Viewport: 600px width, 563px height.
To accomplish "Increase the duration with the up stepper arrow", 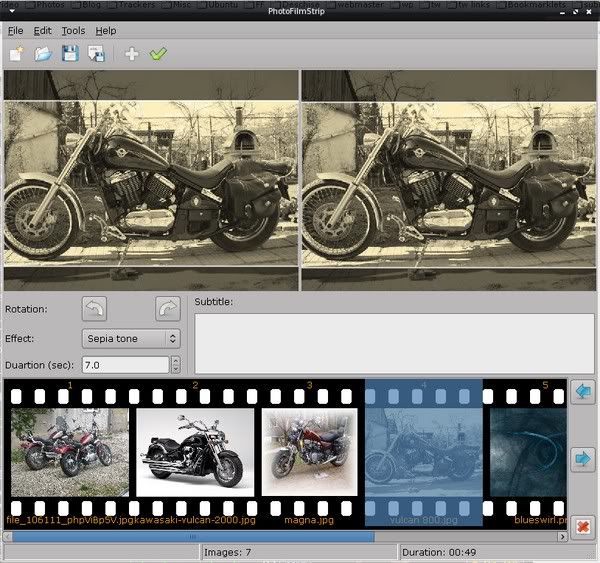I will (x=176, y=360).
